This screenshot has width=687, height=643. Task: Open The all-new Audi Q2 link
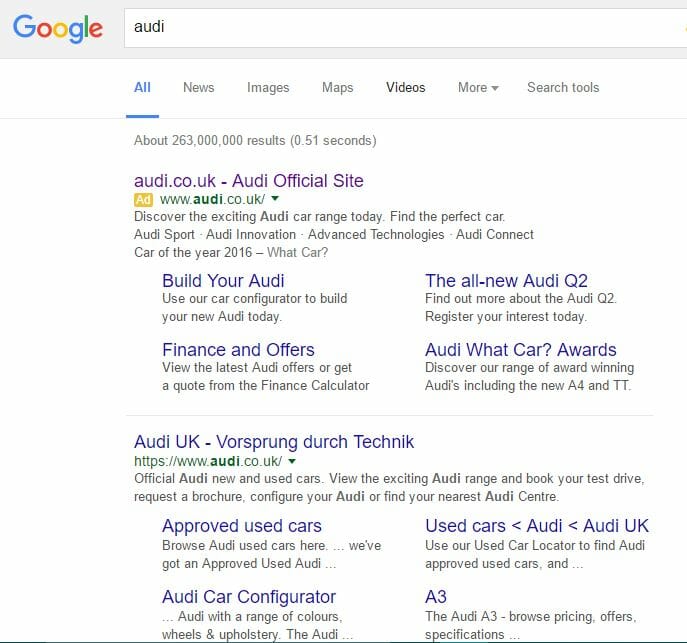pyautogui.click(x=506, y=281)
